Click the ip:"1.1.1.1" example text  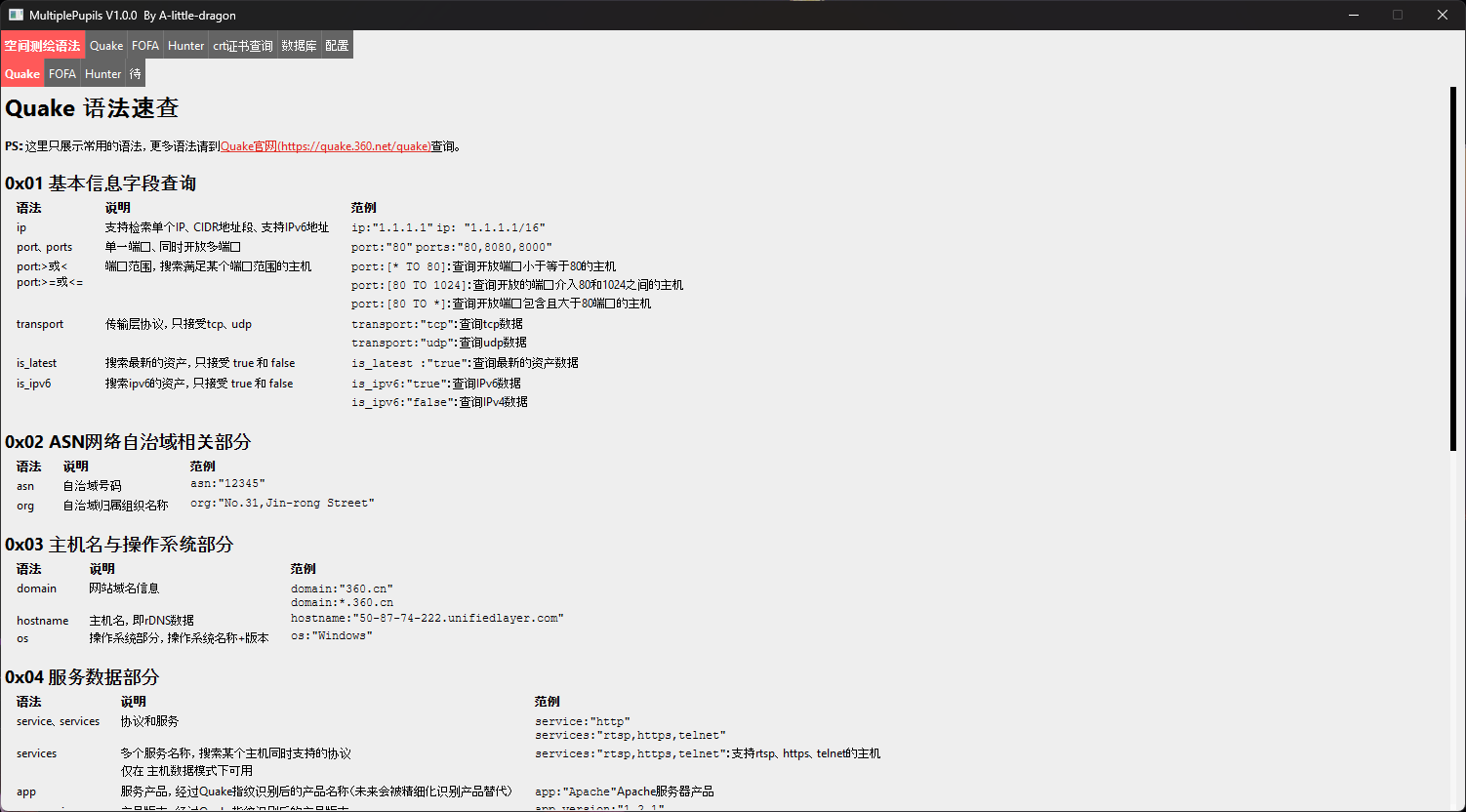pos(392,227)
